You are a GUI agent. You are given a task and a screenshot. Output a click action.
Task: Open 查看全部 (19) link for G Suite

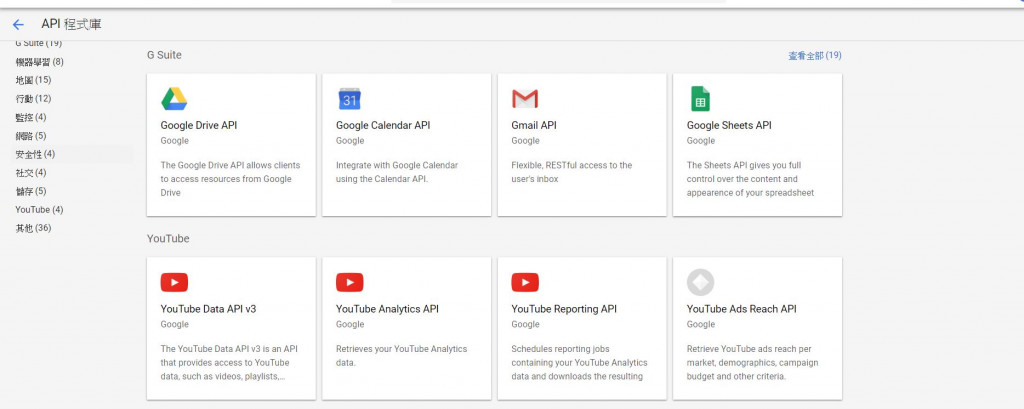(814, 56)
